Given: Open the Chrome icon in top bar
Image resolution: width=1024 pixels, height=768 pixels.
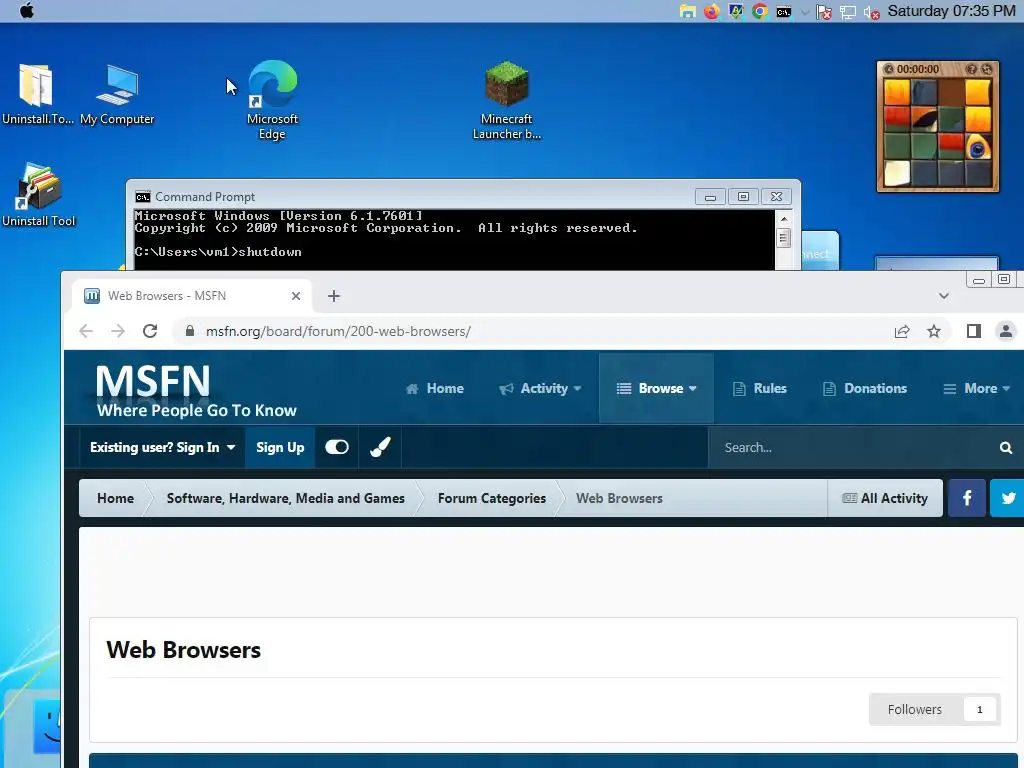Looking at the screenshot, I should pyautogui.click(x=760, y=12).
